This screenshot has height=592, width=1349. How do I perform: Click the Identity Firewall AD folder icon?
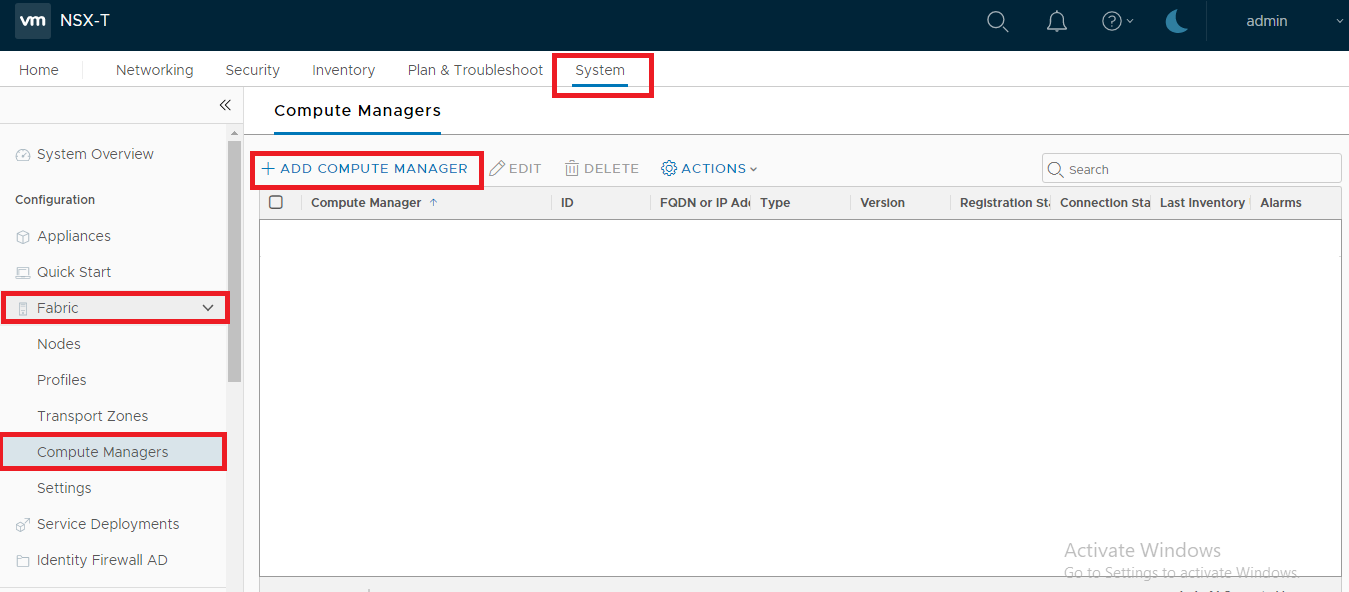[23, 561]
